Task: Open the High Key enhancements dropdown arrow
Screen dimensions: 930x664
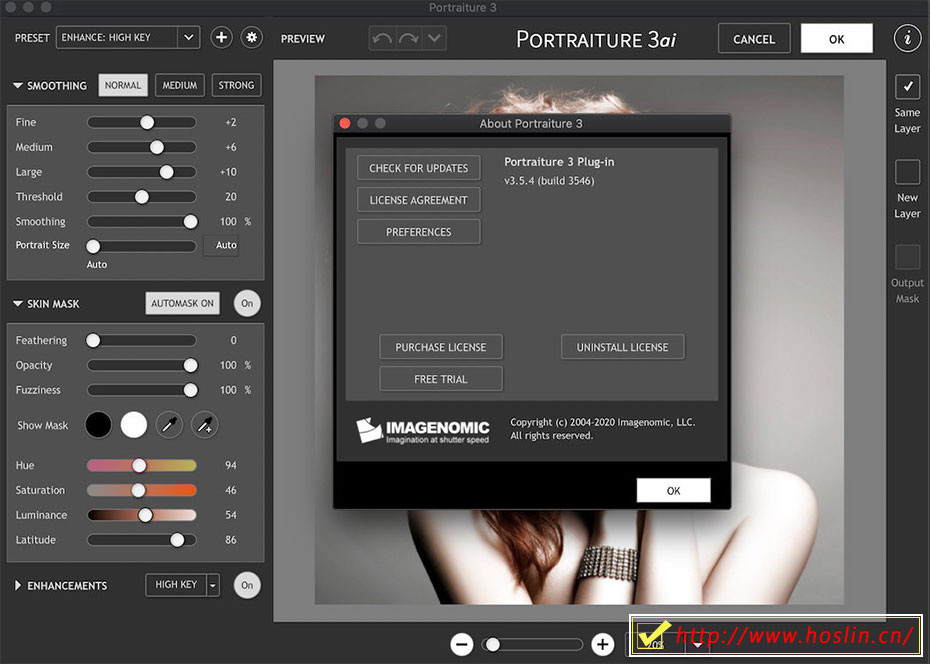Action: click(213, 585)
